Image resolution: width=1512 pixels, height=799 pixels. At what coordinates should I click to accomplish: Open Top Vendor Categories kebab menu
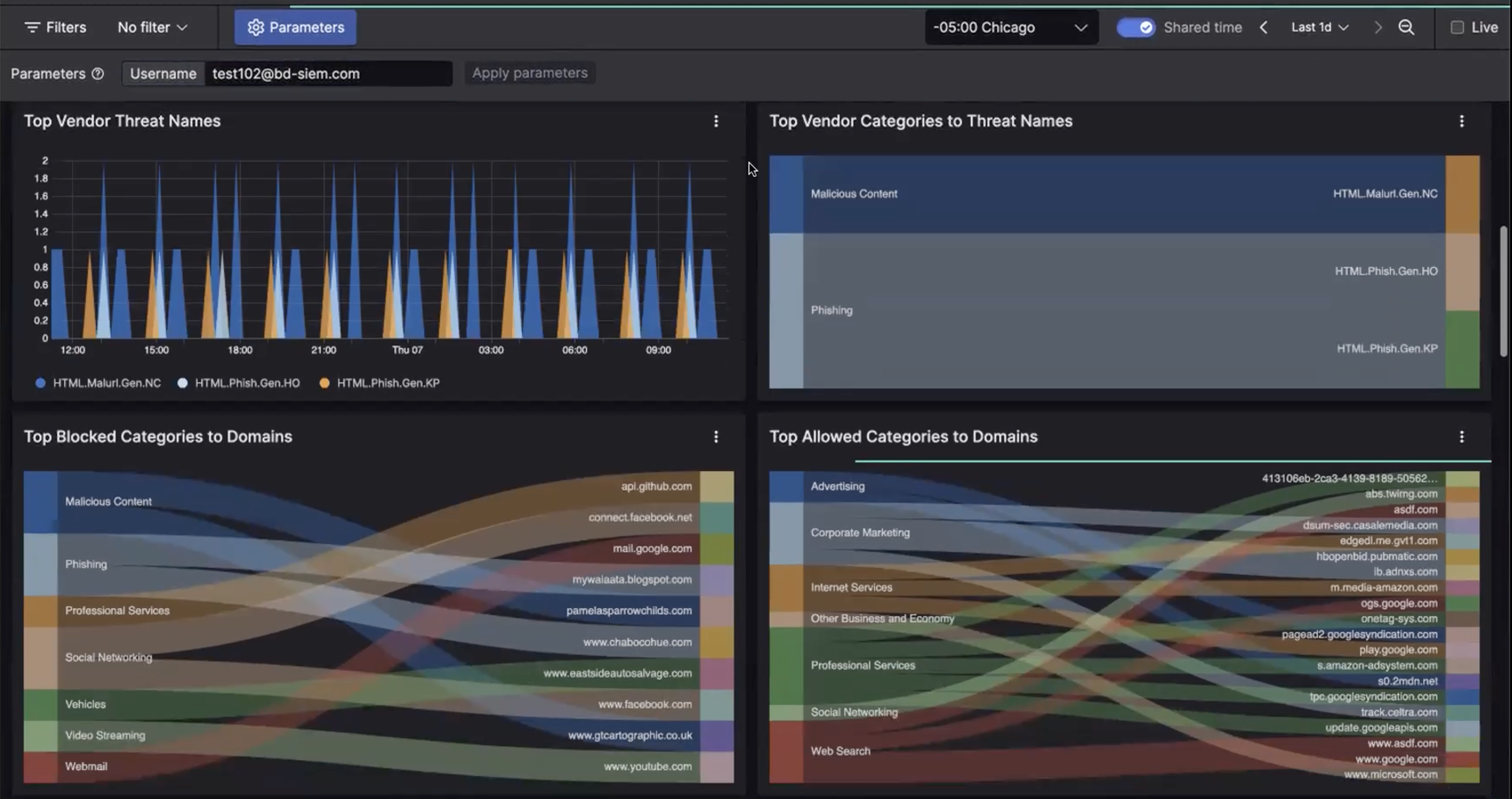(x=1461, y=121)
